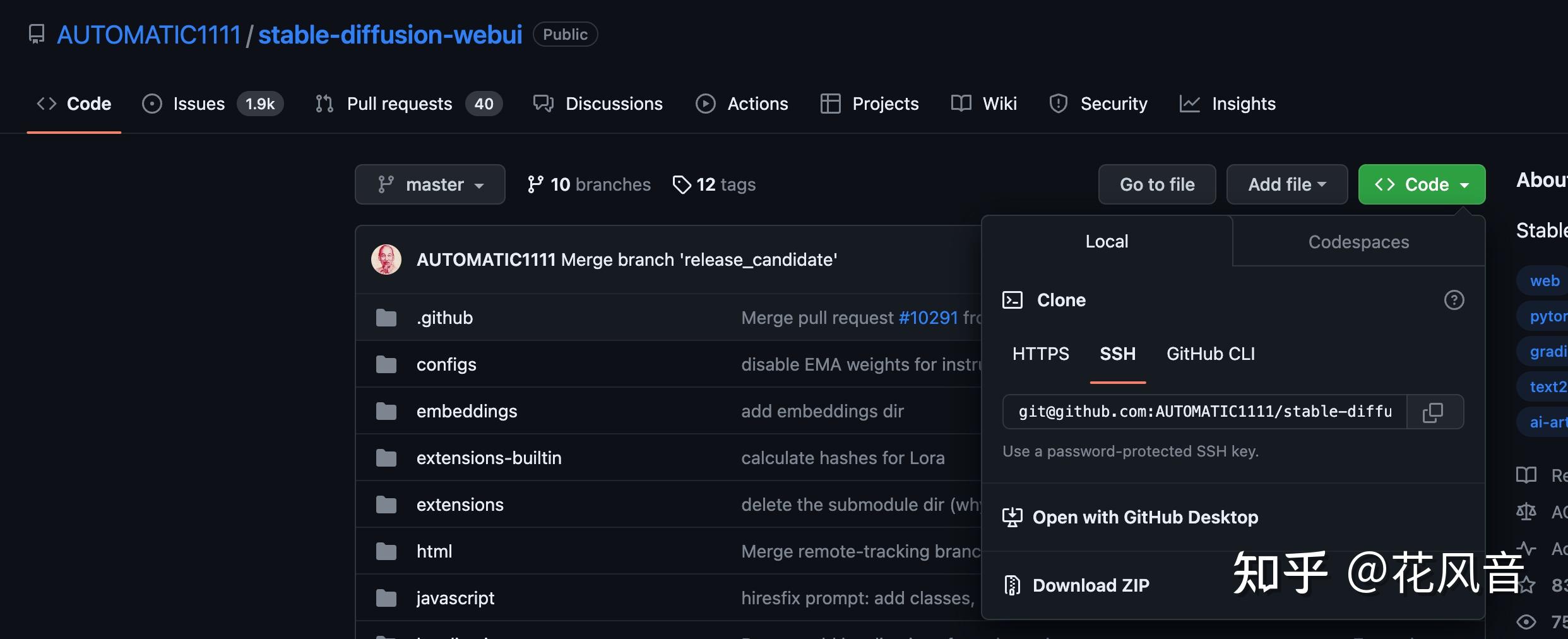
Task: Open the stable-diffusion-webui repository link
Action: pyautogui.click(x=390, y=35)
